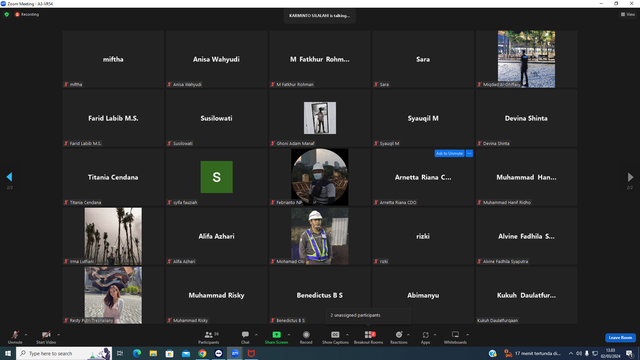Go to previous gallery page arrow
Image resolution: width=640 pixels, height=360 pixels.
coord(9,177)
